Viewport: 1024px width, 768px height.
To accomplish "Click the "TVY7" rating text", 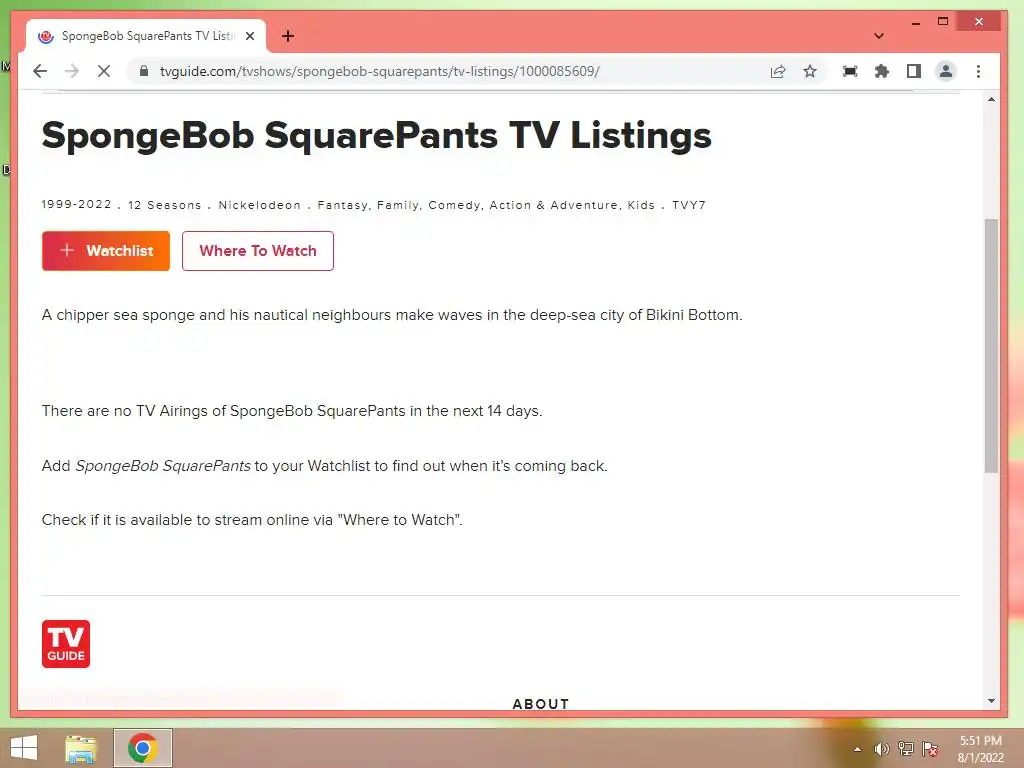I will (689, 205).
